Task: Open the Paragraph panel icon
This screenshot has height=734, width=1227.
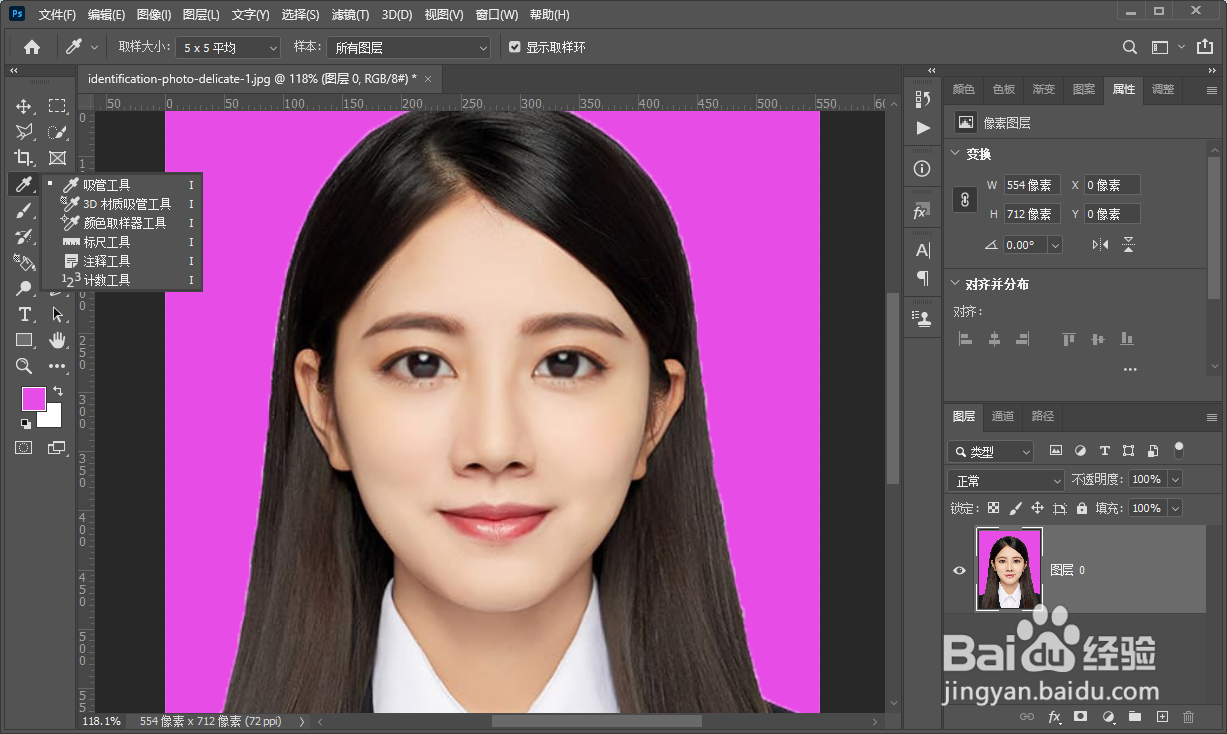Action: pyautogui.click(x=922, y=278)
